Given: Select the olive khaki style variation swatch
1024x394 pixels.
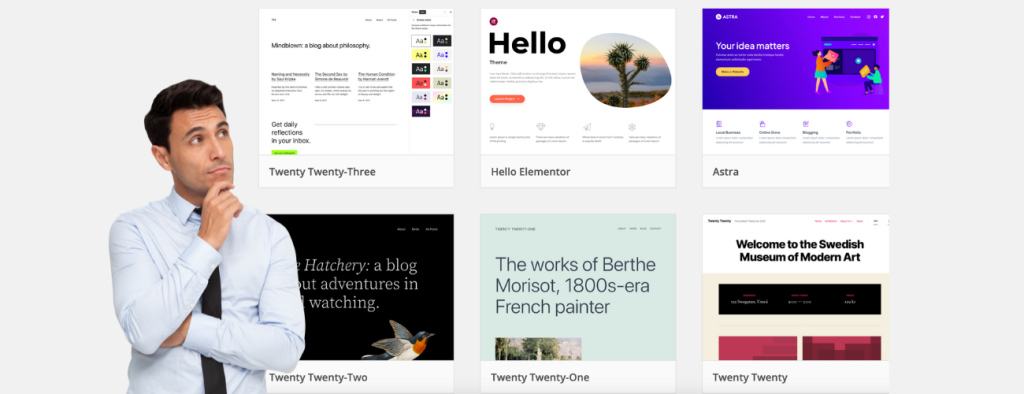Looking at the screenshot, I should (442, 83).
